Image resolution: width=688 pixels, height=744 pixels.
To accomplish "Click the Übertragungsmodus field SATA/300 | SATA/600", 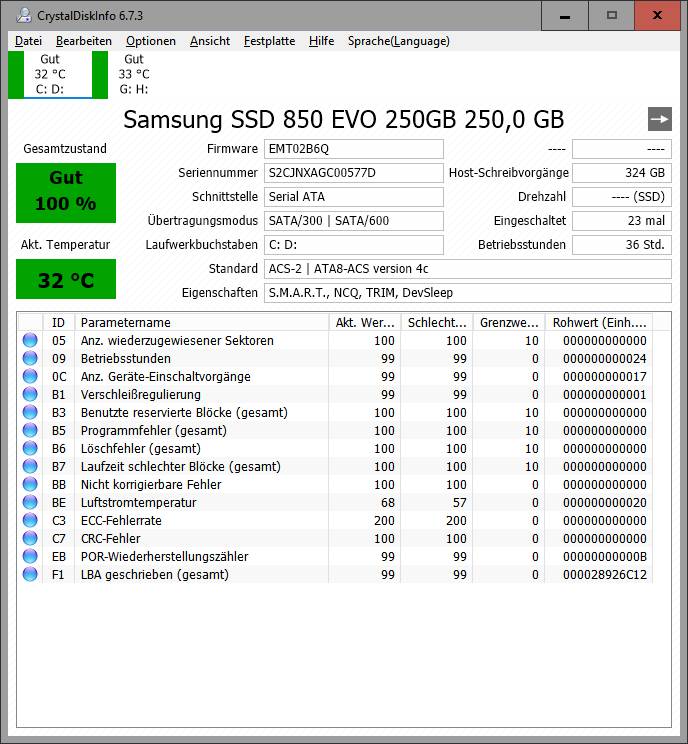I will pos(354,221).
